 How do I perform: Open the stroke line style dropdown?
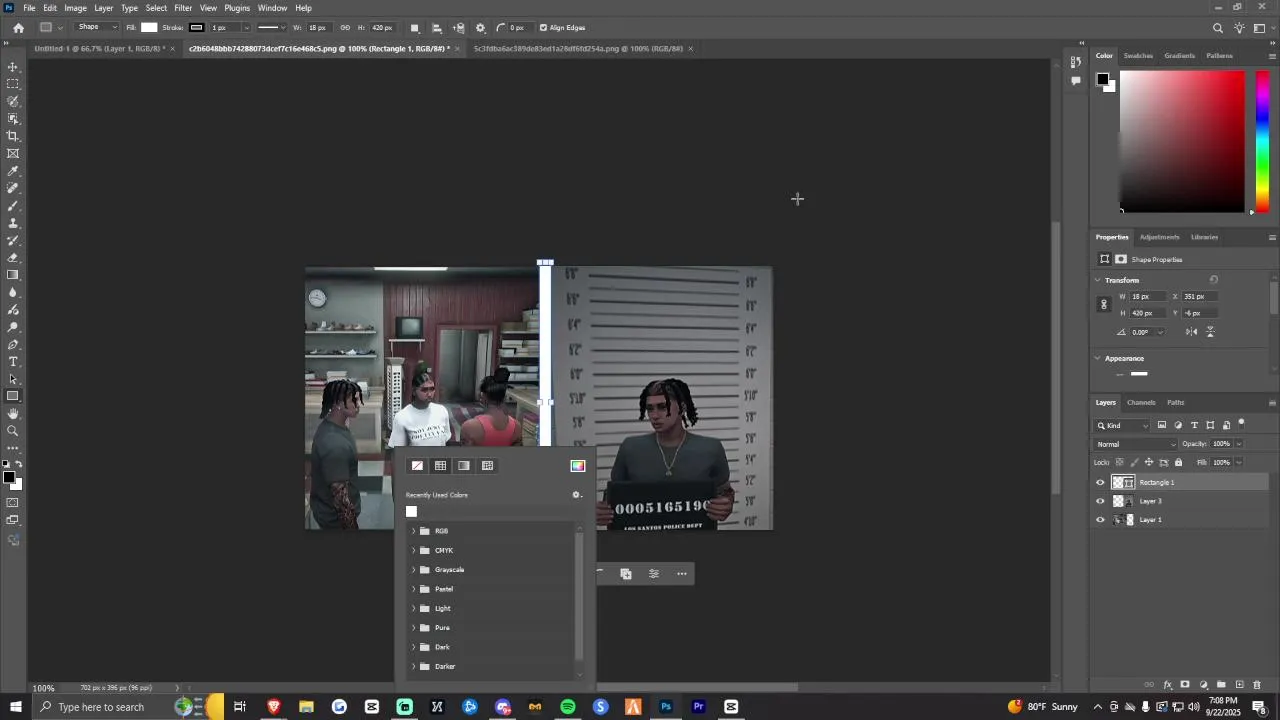(x=272, y=28)
